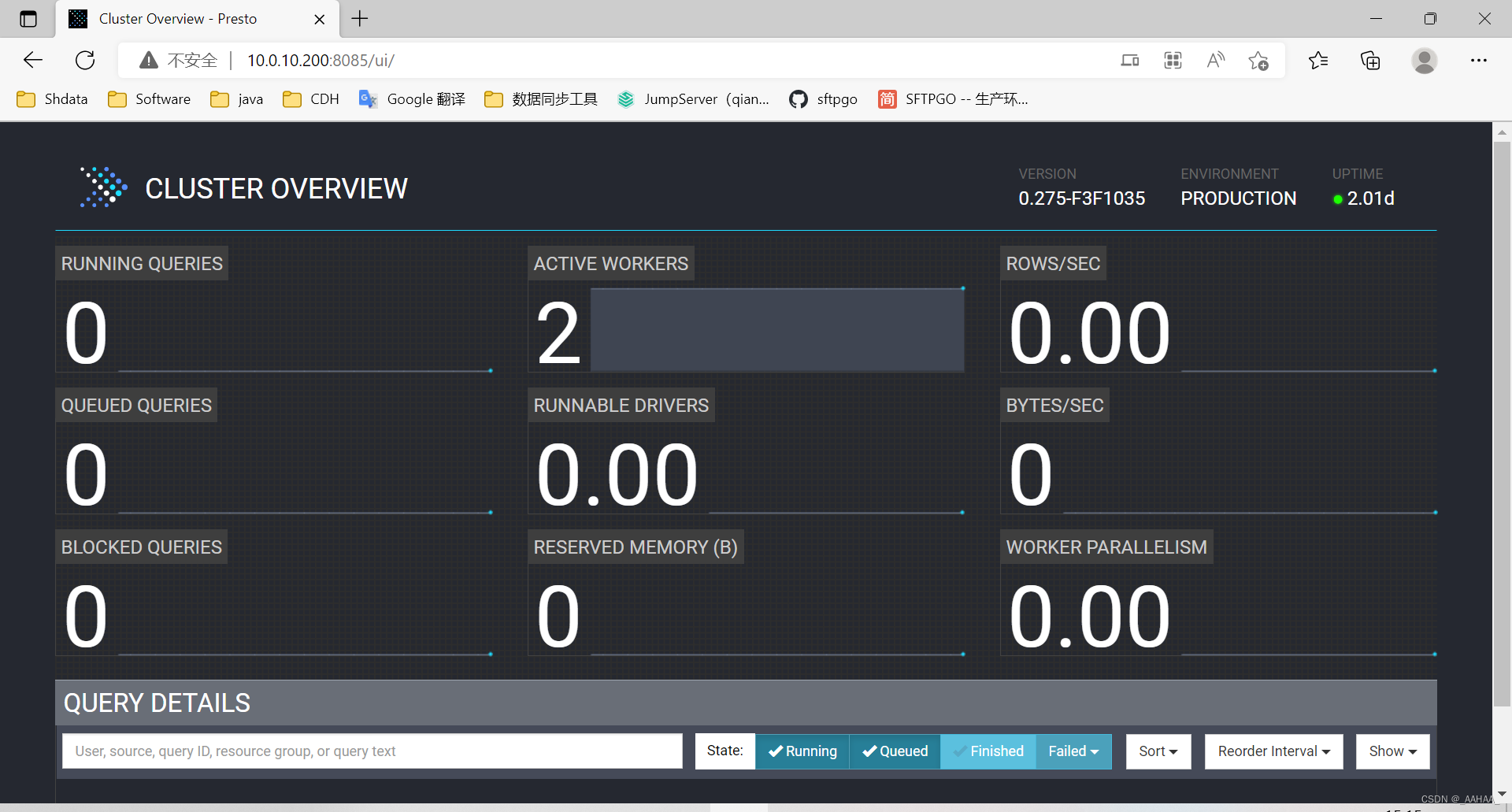Open the device/sidebar view icon in address bar
Screen dimensions: 1512x812
click(x=1130, y=60)
